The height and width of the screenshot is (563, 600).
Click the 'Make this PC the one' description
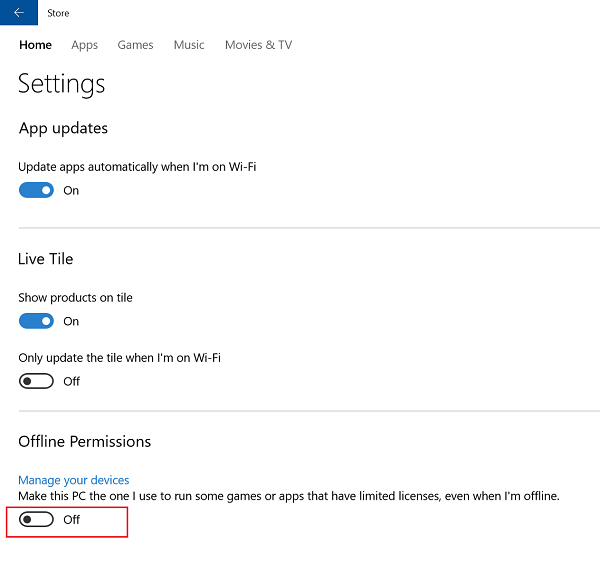point(289,496)
